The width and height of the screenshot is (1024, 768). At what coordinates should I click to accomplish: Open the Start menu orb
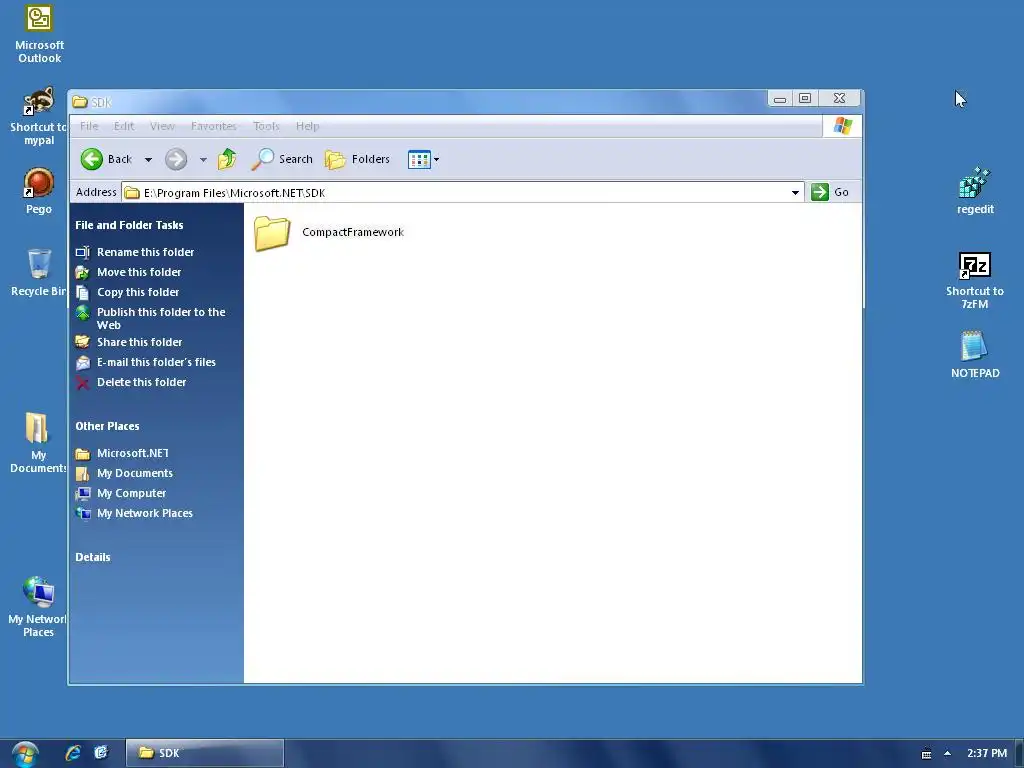[x=25, y=754]
